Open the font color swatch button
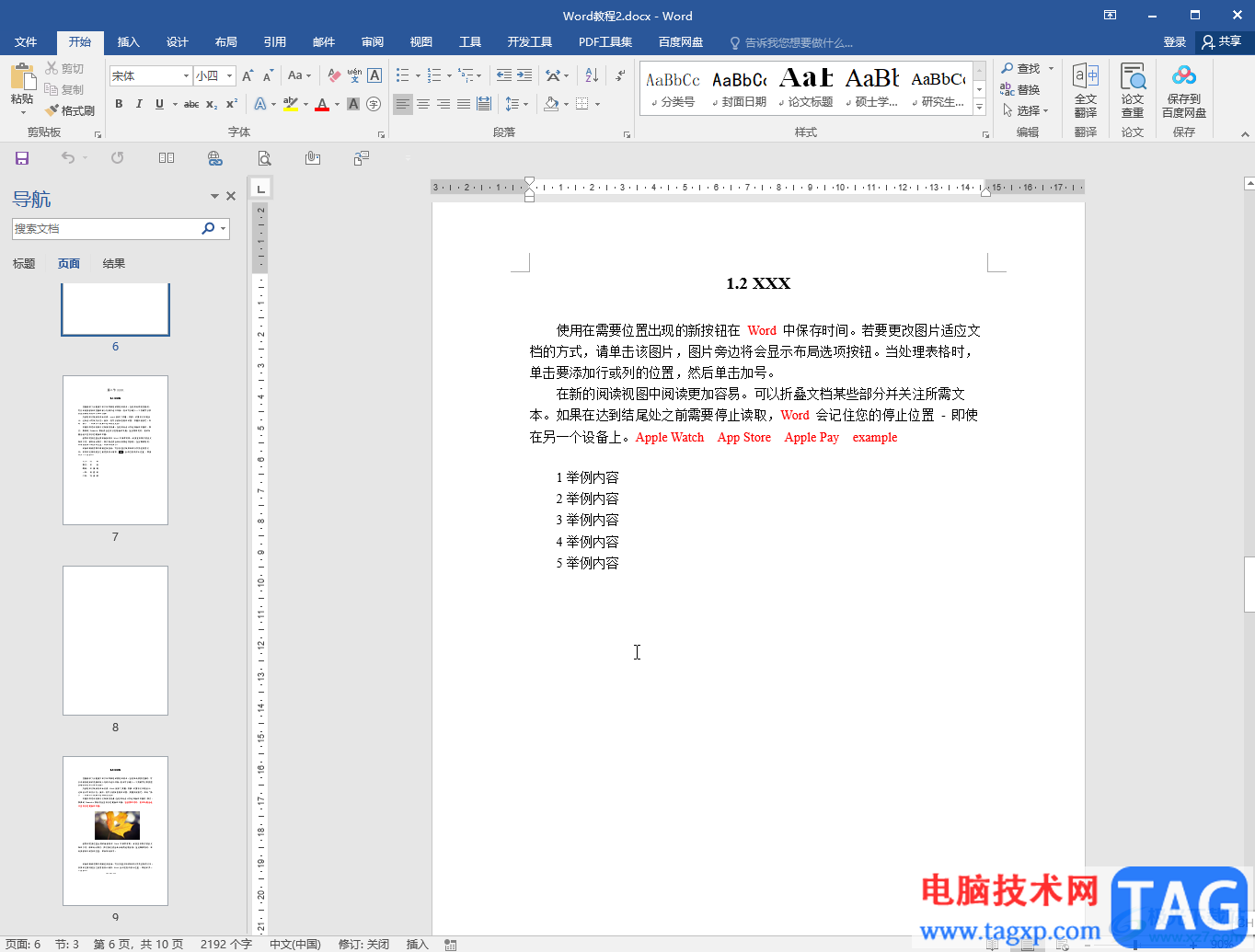Viewport: 1255px width, 952px height. (x=322, y=104)
